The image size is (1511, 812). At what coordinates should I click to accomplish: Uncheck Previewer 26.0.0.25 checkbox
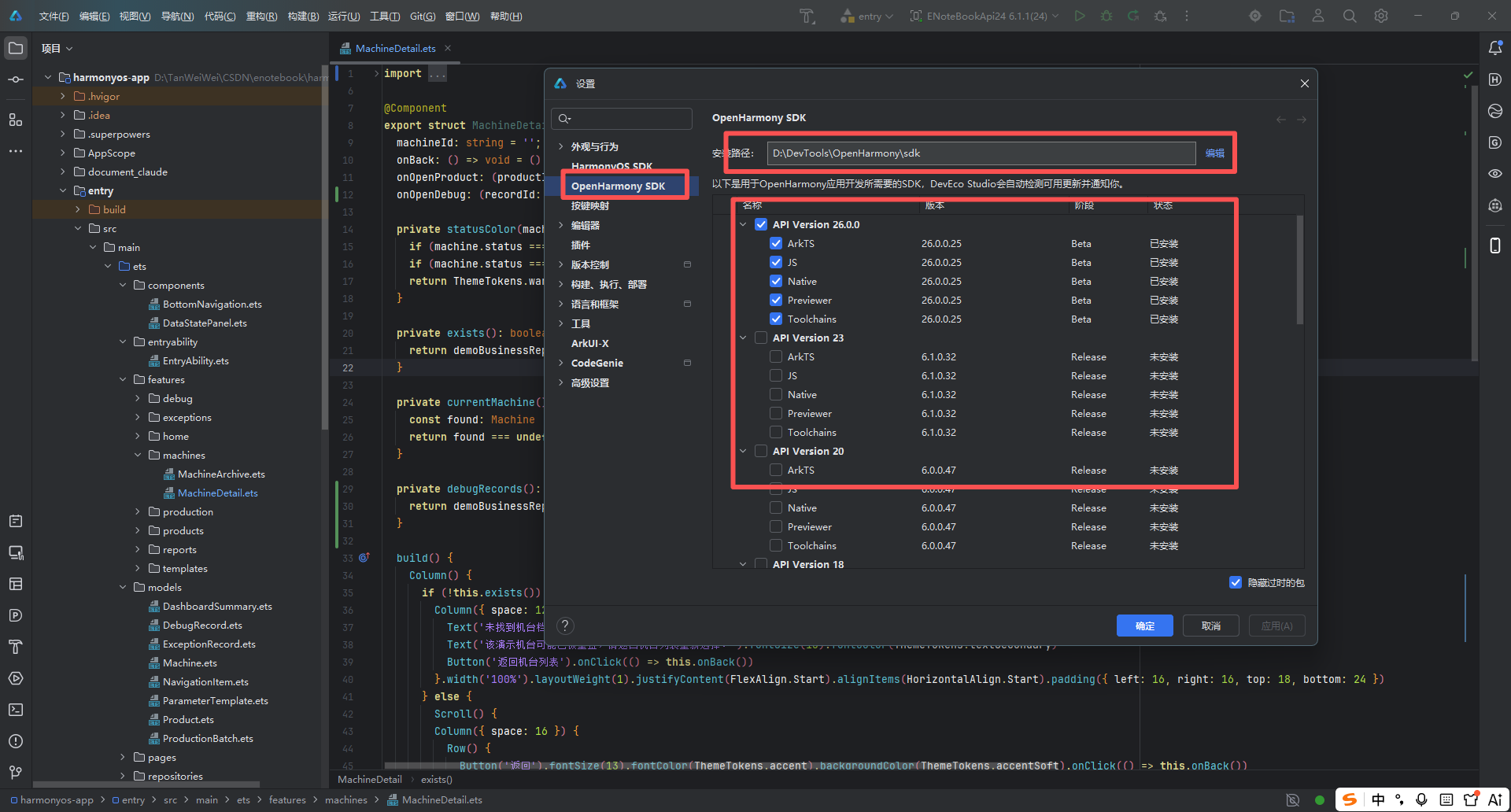[776, 300]
